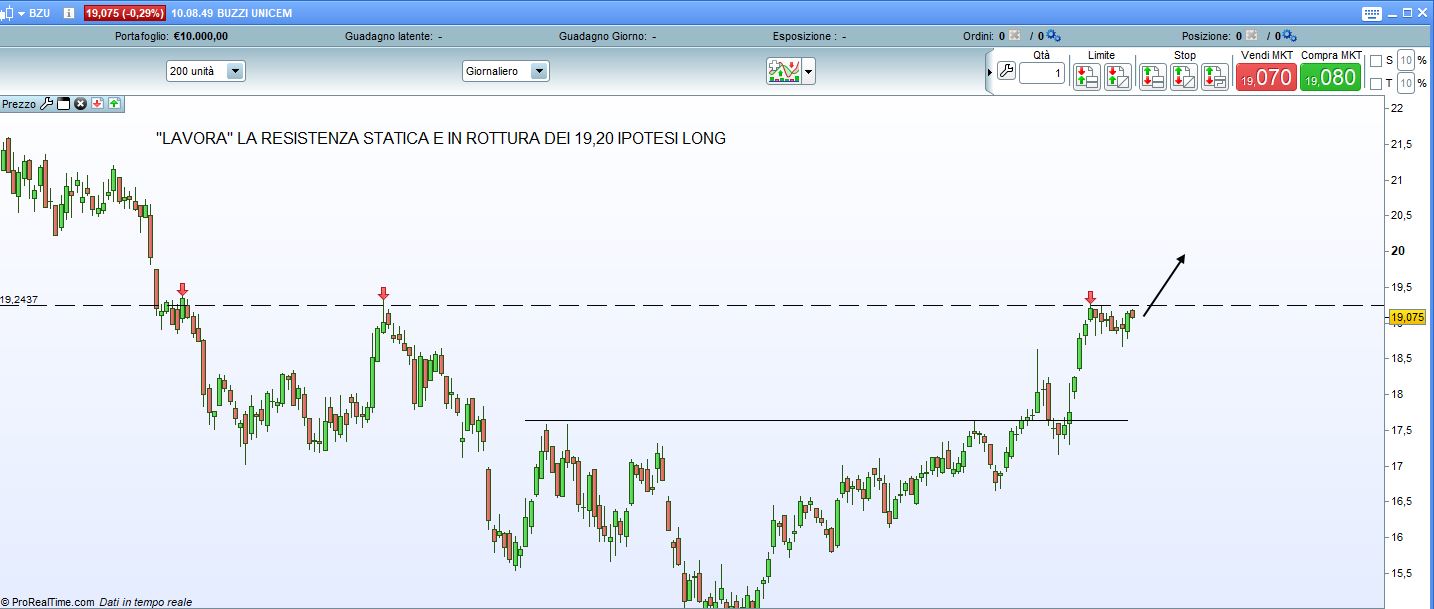The width and height of the screenshot is (1434, 609).
Task: Move the Prezzo panel down with red arrow
Action: tap(97, 103)
